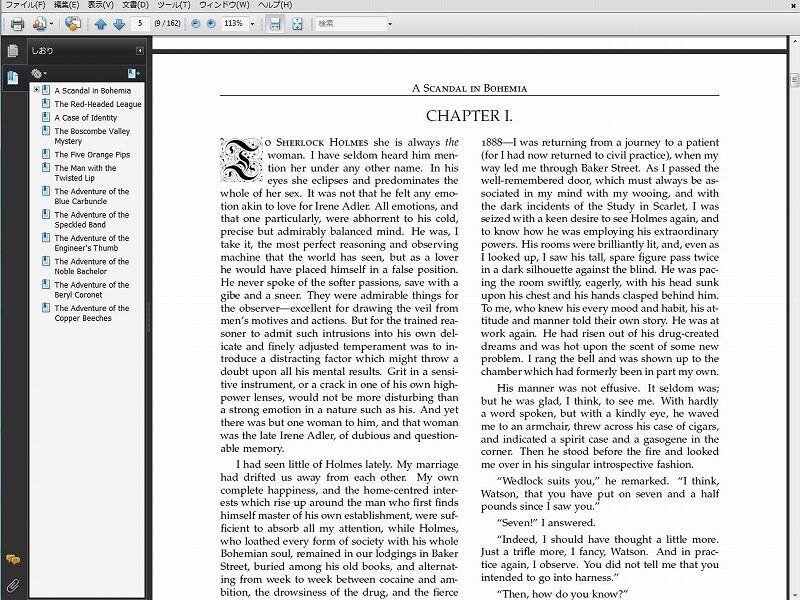Toggle the scrolling mode page display icon
The width and height of the screenshot is (800, 600).
pos(275,23)
